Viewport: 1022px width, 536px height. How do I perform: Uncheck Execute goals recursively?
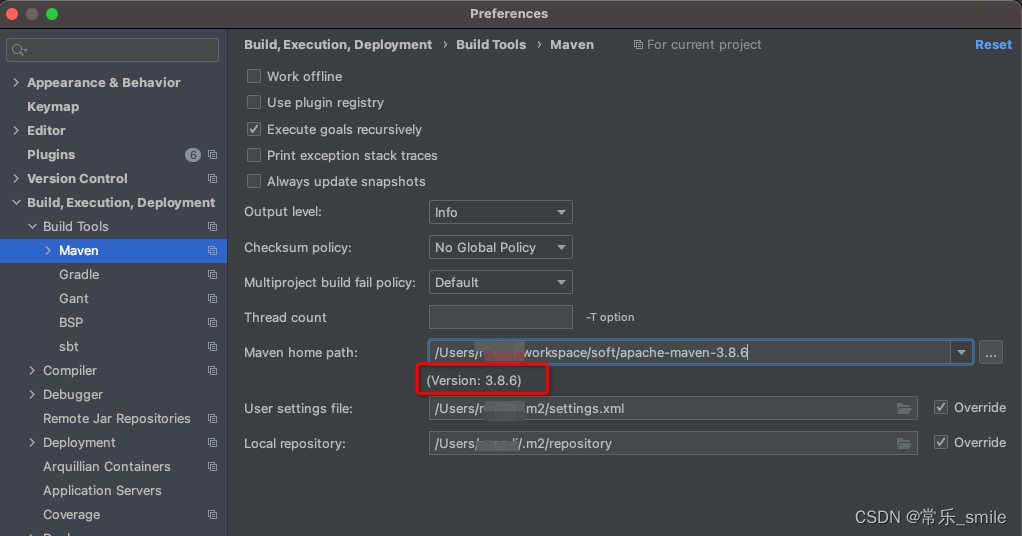point(254,129)
